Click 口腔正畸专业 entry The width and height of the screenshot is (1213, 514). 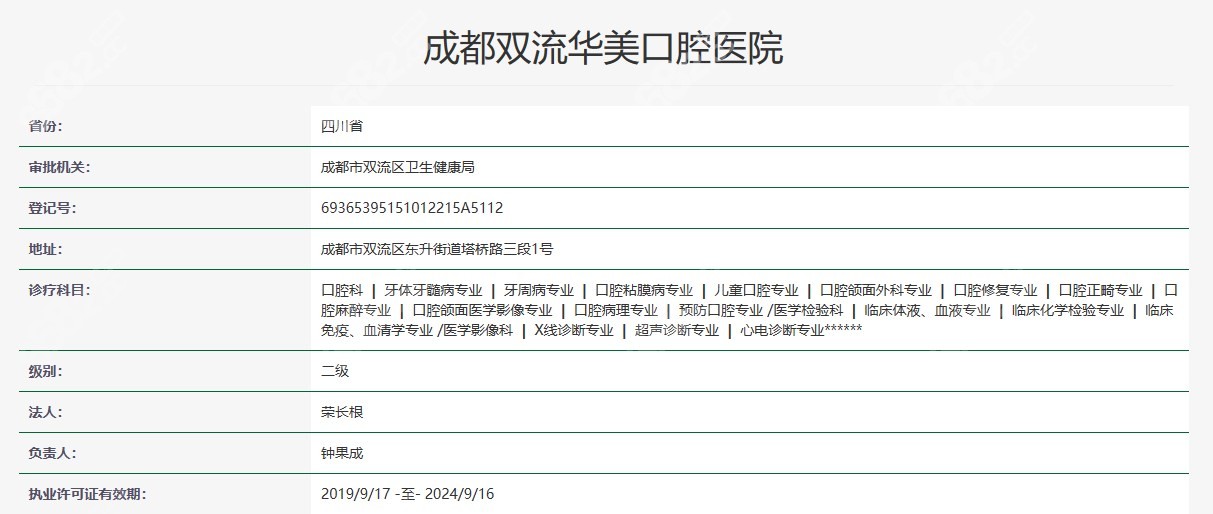click(x=1100, y=290)
